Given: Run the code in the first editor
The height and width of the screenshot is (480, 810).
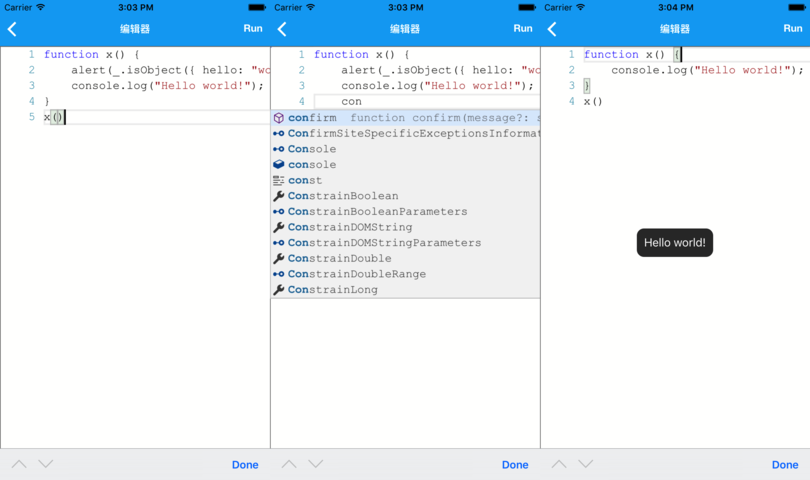Looking at the screenshot, I should point(253,28).
